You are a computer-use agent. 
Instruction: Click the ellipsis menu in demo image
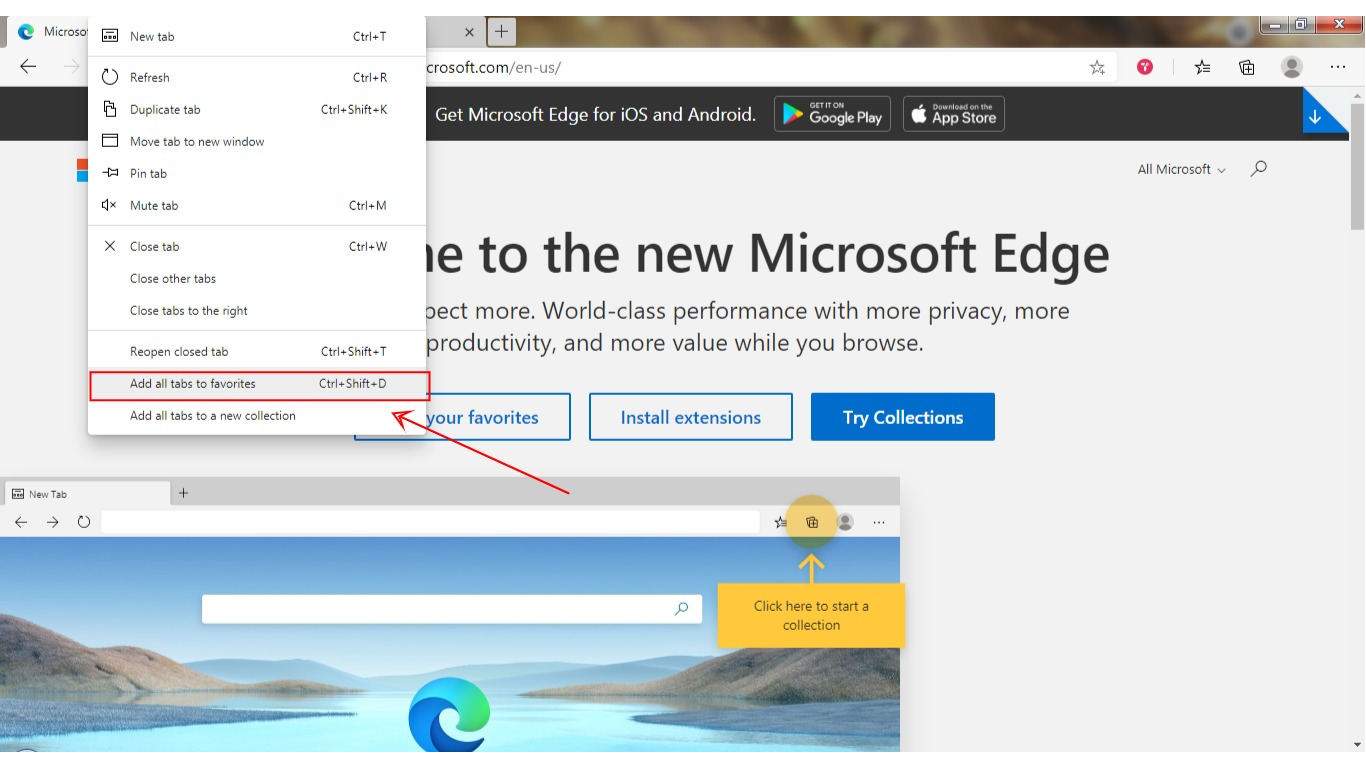pyautogui.click(x=879, y=522)
